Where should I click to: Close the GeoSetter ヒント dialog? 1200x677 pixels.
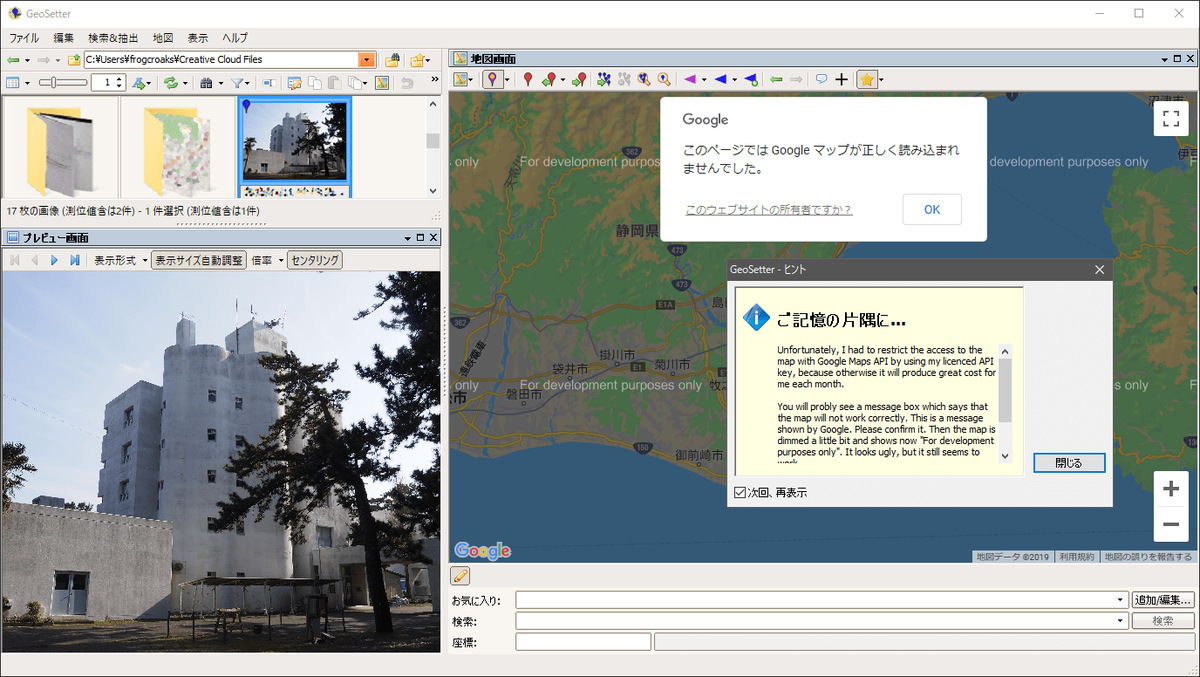click(x=1099, y=269)
